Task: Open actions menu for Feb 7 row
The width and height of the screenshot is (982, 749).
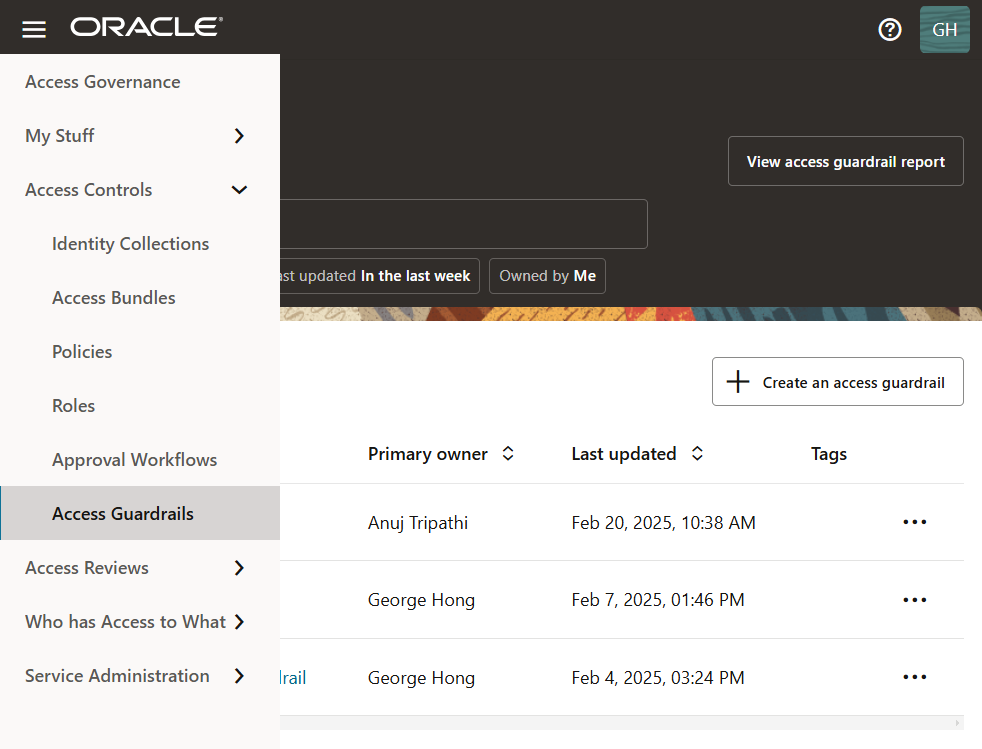Action: point(914,600)
